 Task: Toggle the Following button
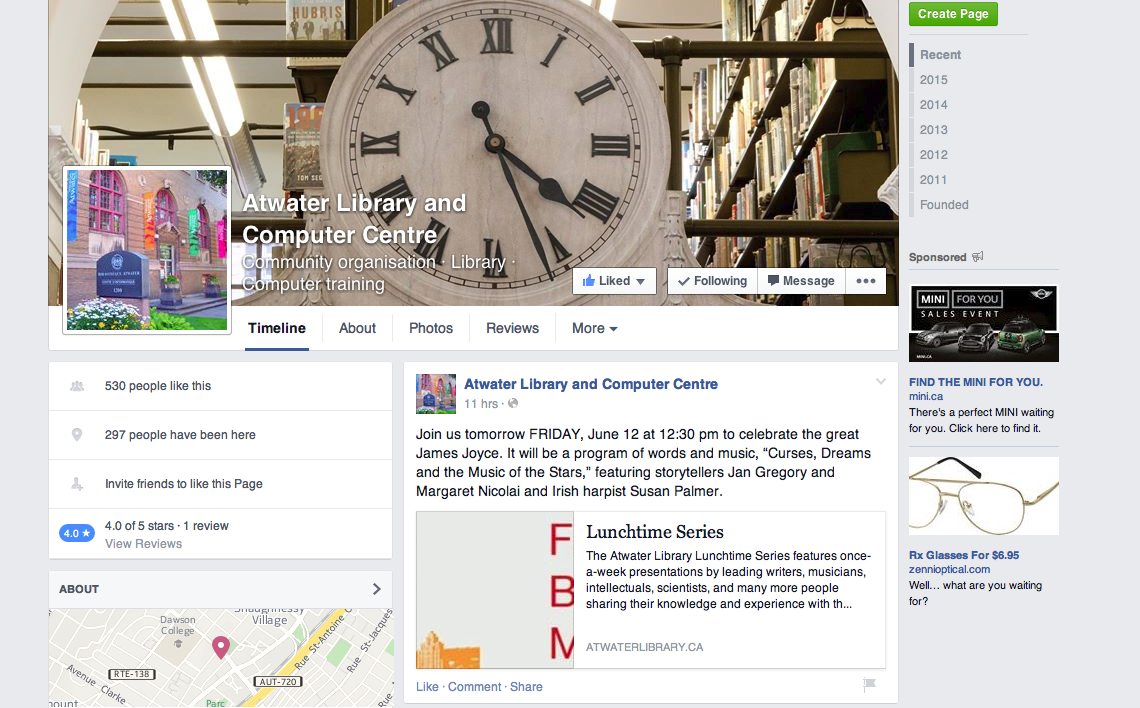(712, 281)
